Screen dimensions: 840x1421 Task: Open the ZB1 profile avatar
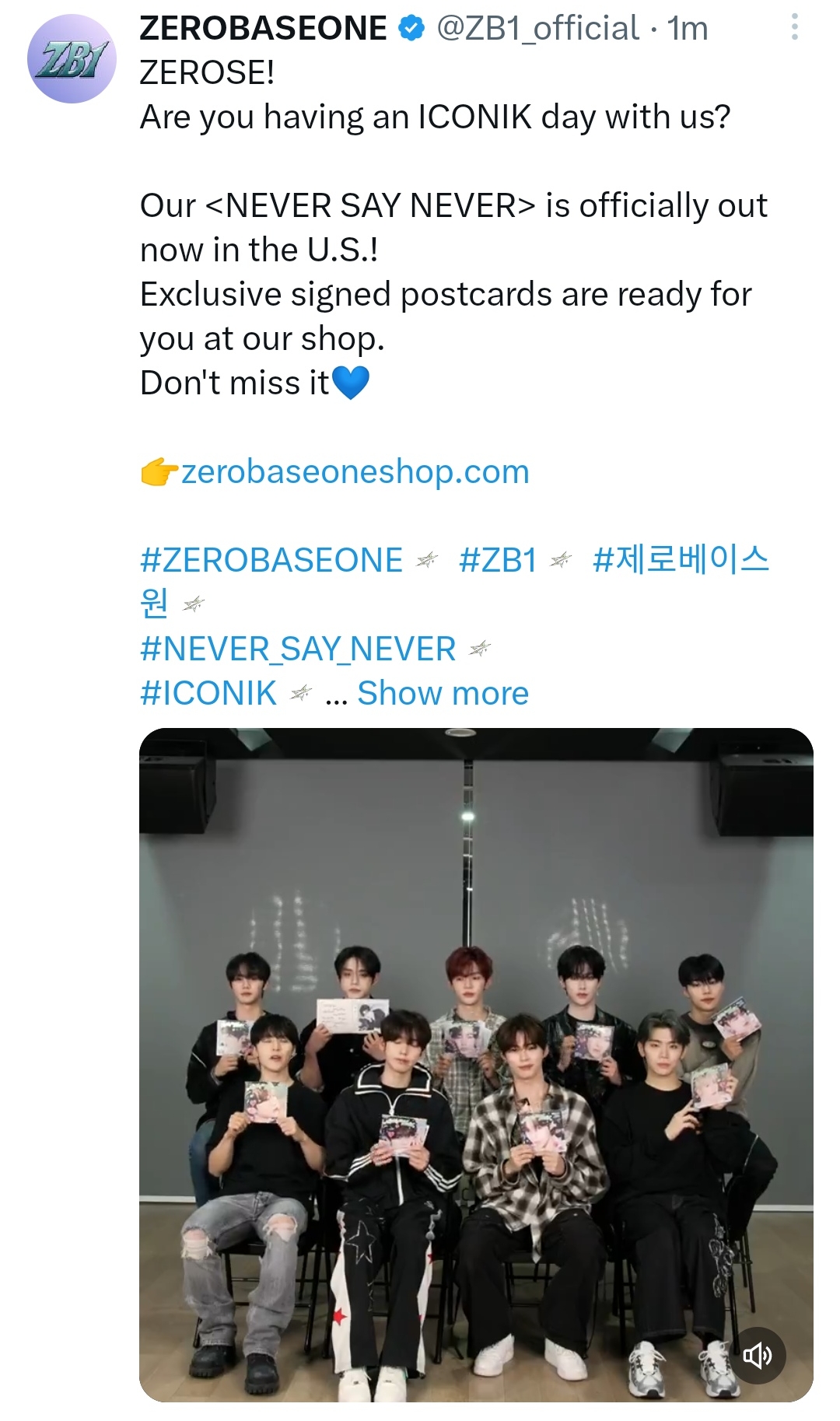pos(72,58)
